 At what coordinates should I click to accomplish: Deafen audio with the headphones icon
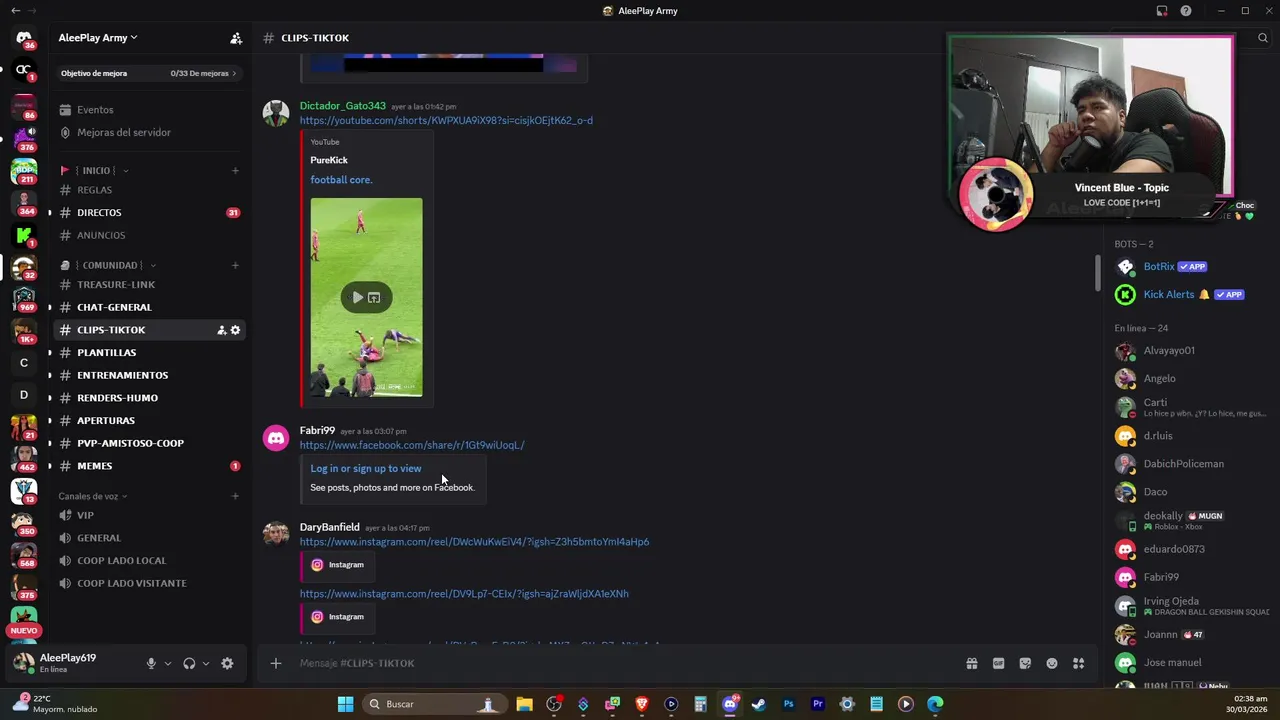coord(189,663)
